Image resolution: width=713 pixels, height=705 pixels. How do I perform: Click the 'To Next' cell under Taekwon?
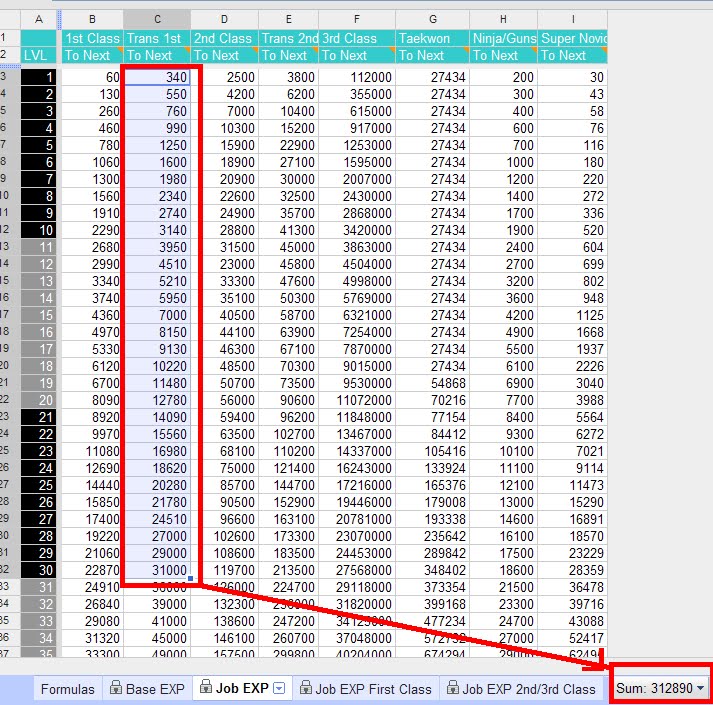(x=432, y=55)
